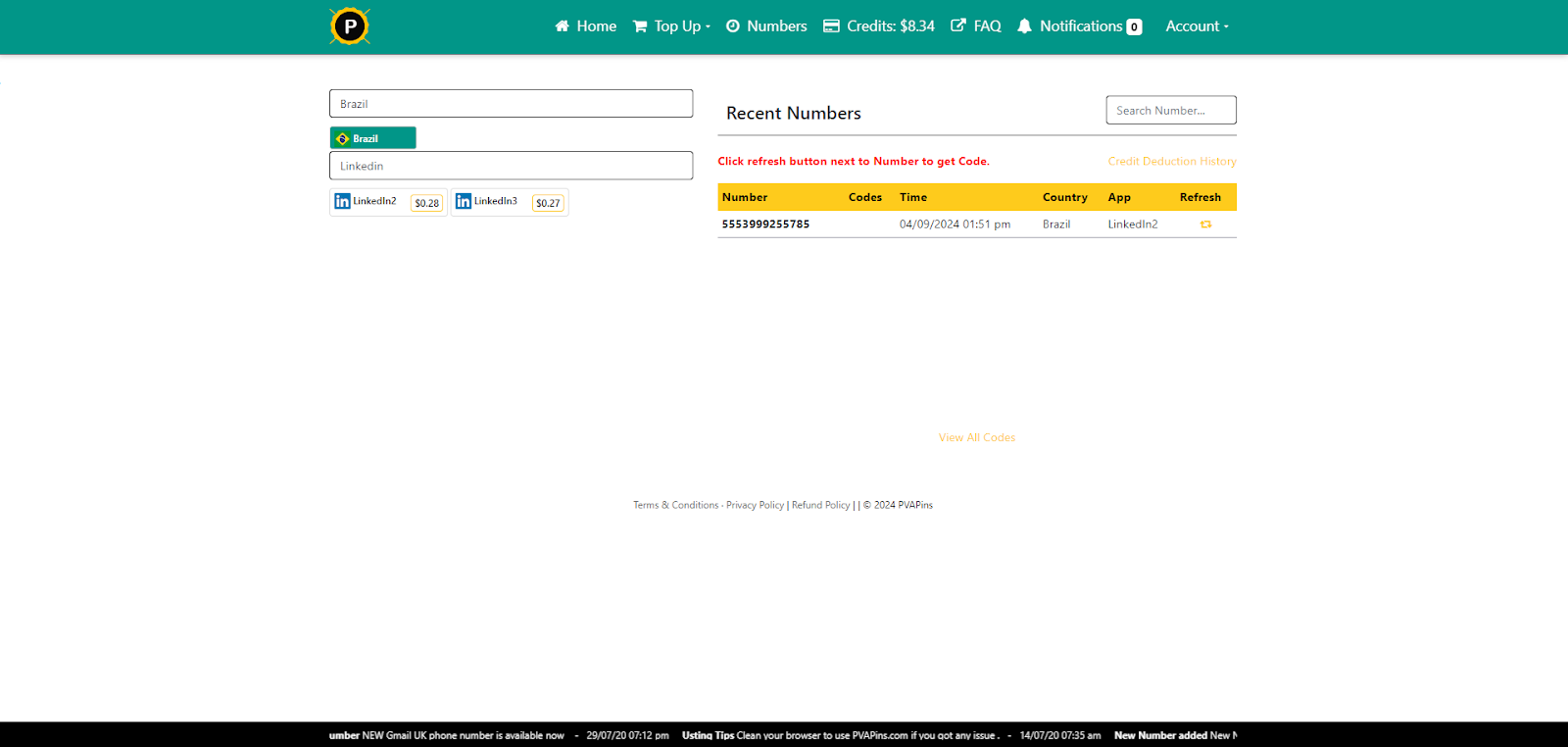The height and width of the screenshot is (747, 1568).
Task: Open the View All Codes link
Action: click(977, 437)
